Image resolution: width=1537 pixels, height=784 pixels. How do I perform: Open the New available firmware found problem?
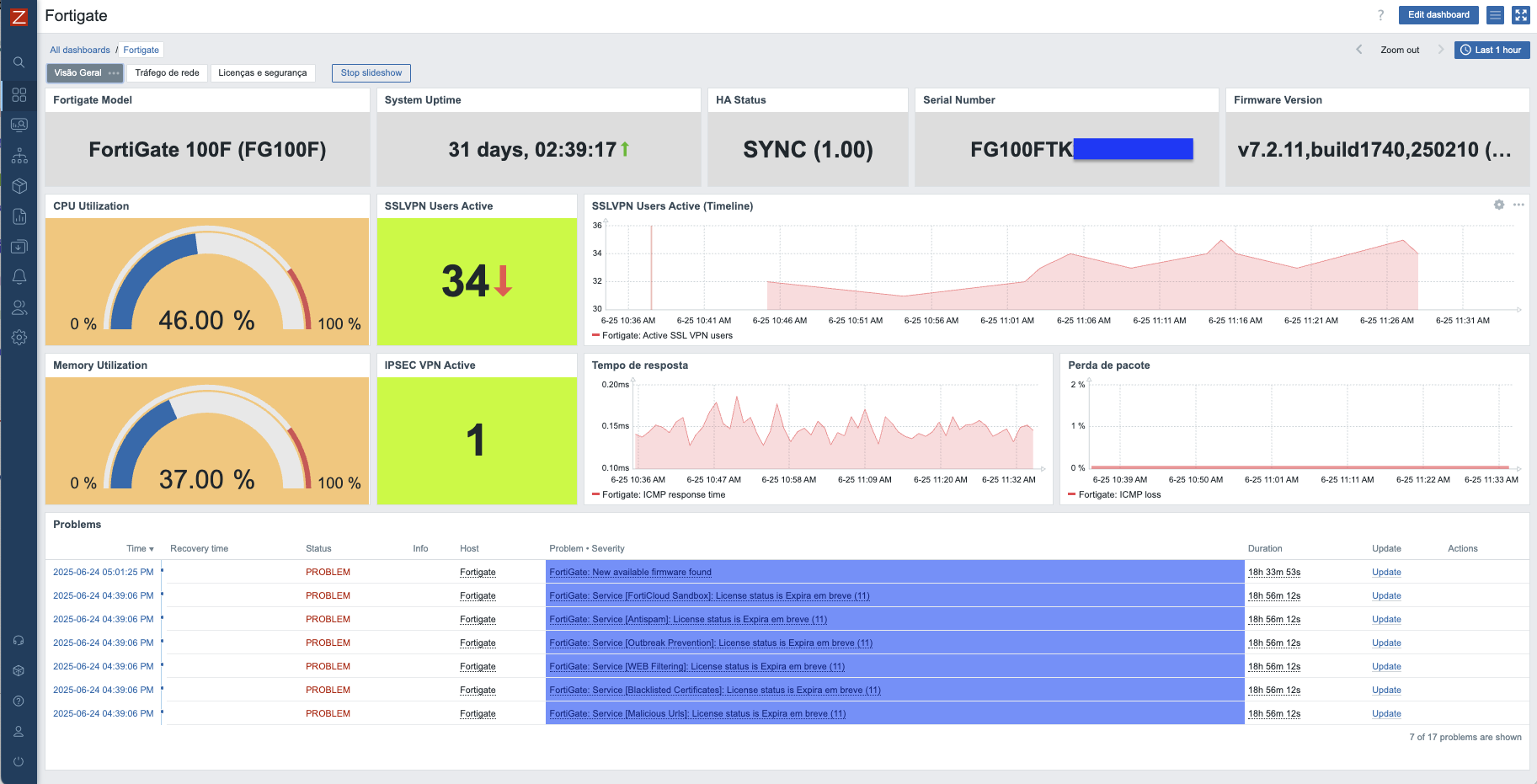pyautogui.click(x=630, y=573)
